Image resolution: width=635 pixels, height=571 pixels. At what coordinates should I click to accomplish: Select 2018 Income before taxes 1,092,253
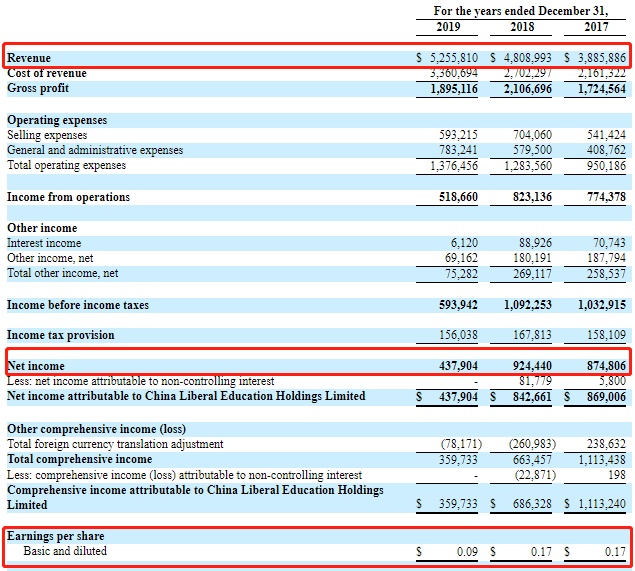[x=528, y=305]
